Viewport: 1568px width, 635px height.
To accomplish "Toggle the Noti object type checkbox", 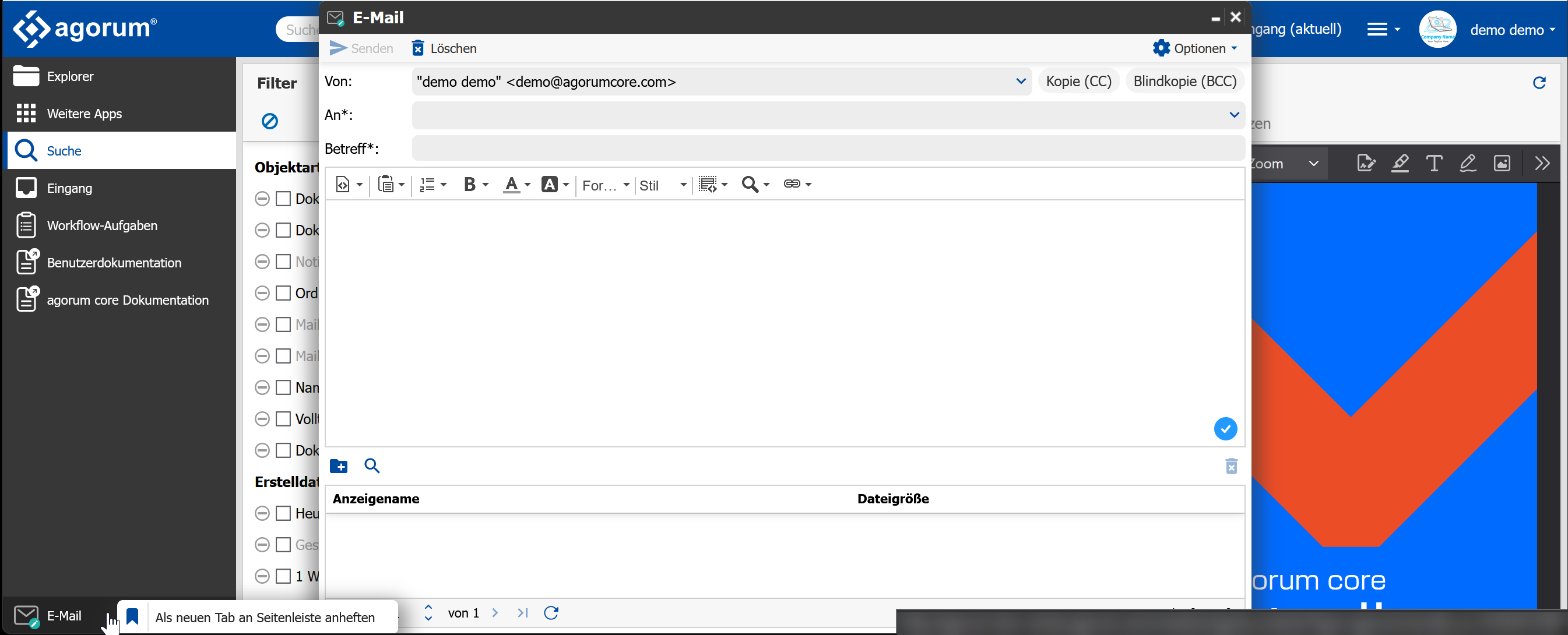I will click(283, 262).
